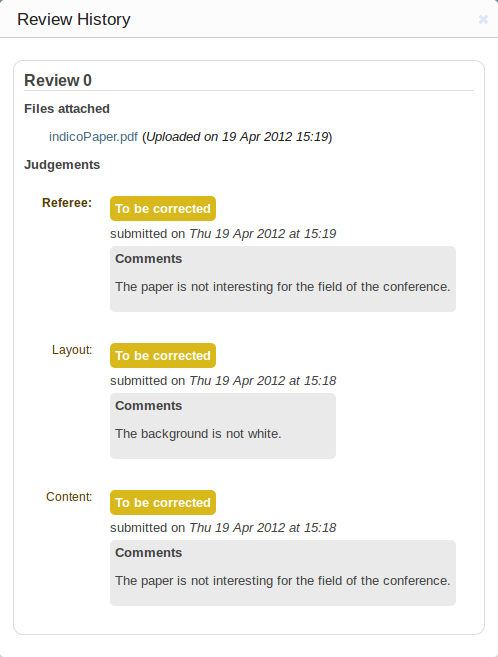
Task: Select the Review History dialog title
Action: point(74,19)
